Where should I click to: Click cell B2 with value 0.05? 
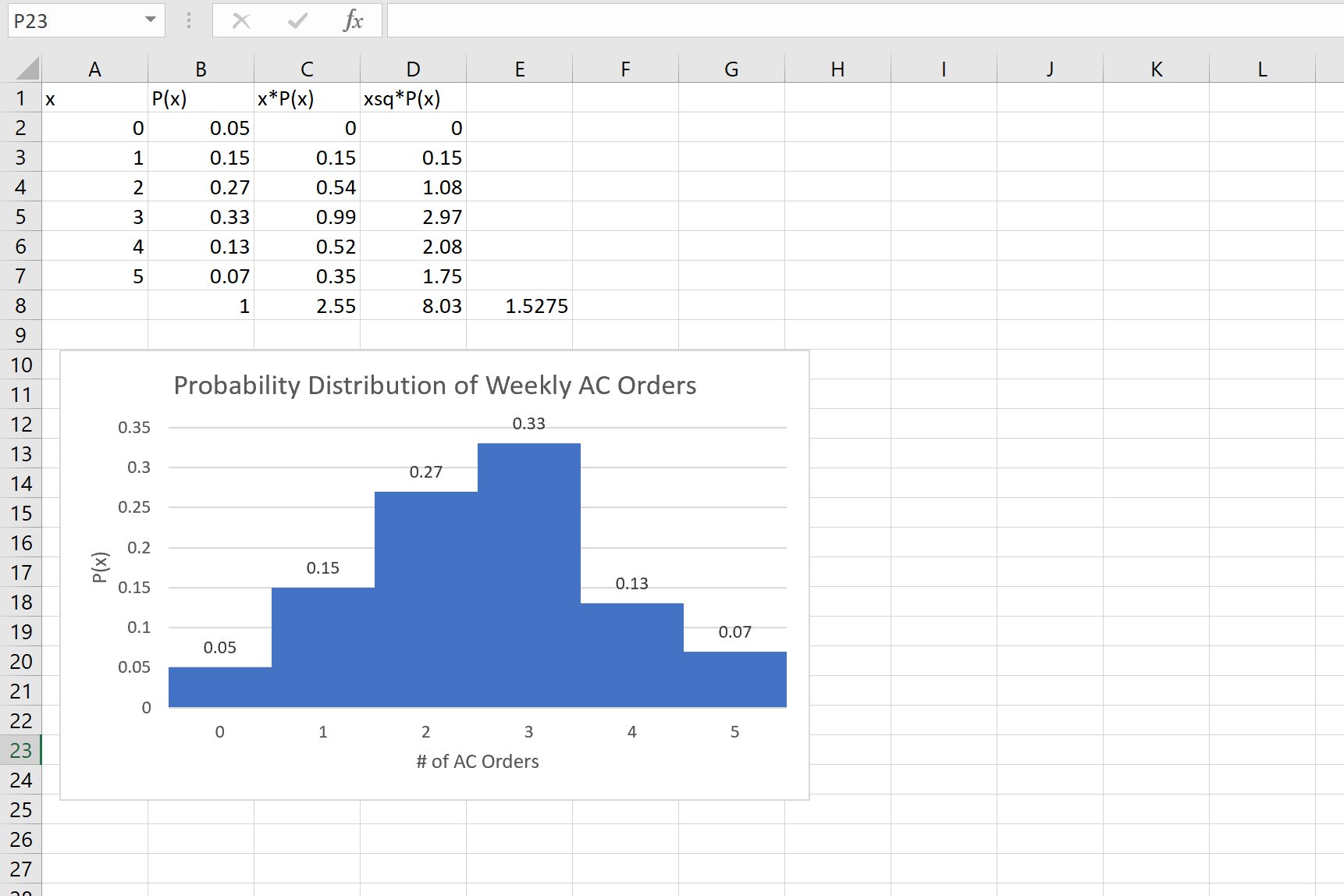coord(201,128)
